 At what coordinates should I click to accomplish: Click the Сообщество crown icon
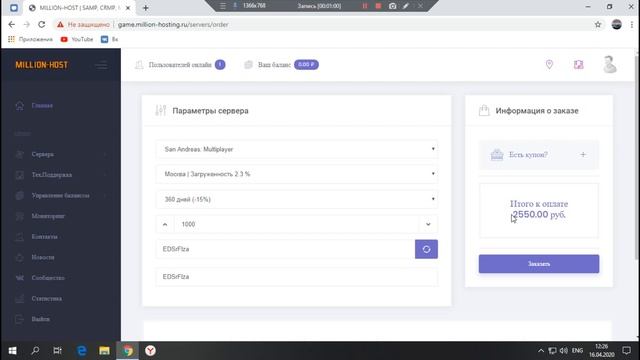click(20, 278)
